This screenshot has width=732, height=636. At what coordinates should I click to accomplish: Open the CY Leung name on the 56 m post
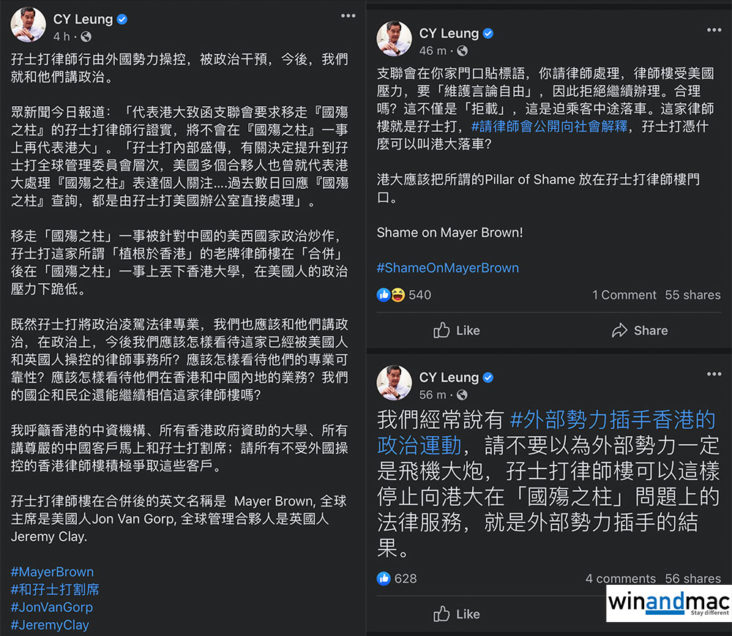[449, 377]
